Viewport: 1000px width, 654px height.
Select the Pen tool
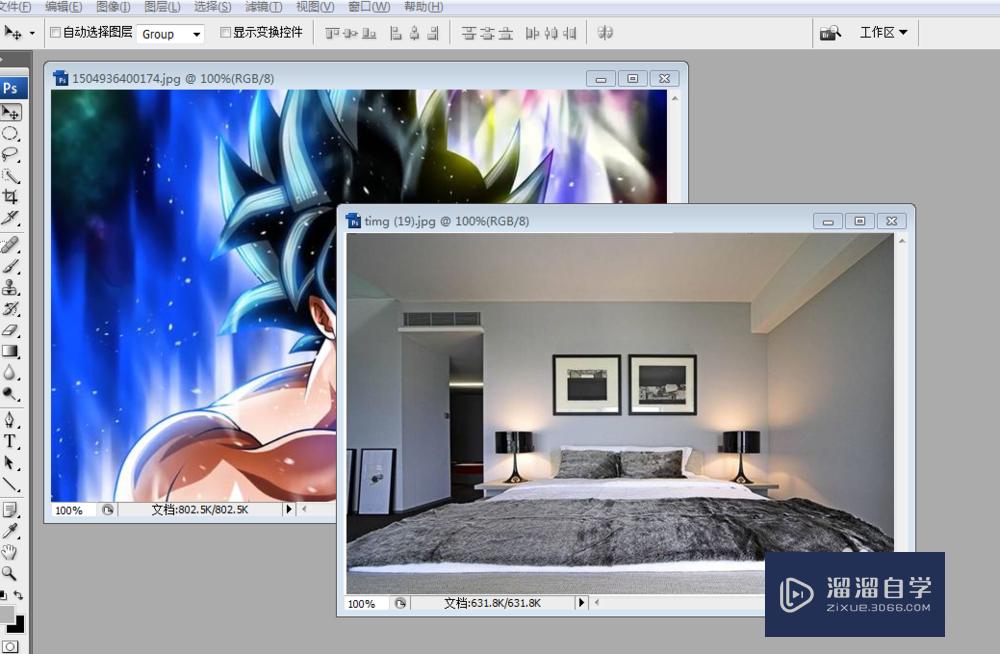point(10,420)
